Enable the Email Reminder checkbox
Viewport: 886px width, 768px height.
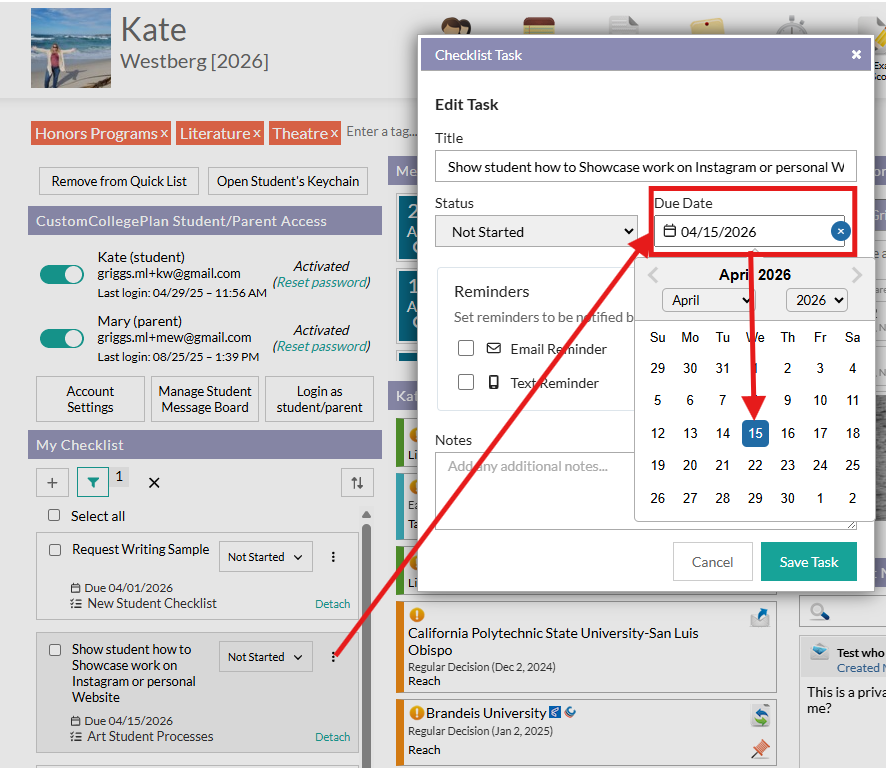[x=466, y=349]
